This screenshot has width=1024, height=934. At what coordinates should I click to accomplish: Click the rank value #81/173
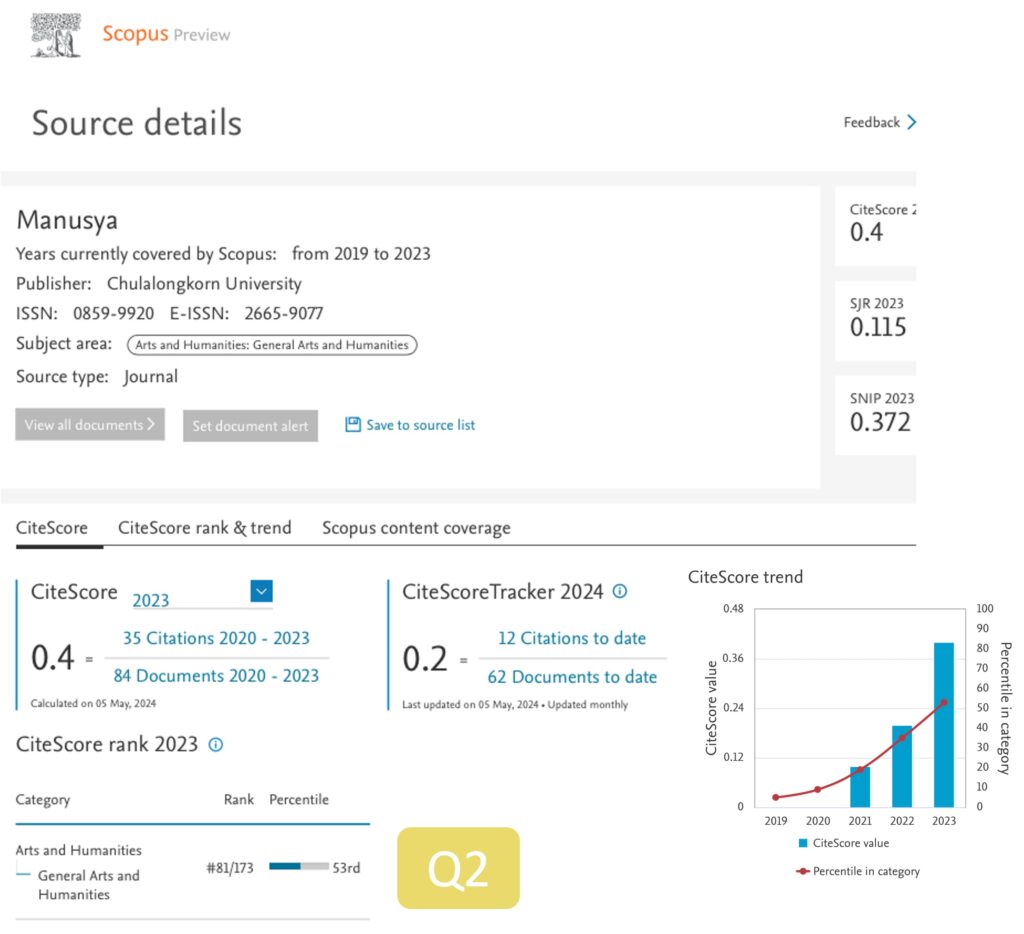click(230, 868)
